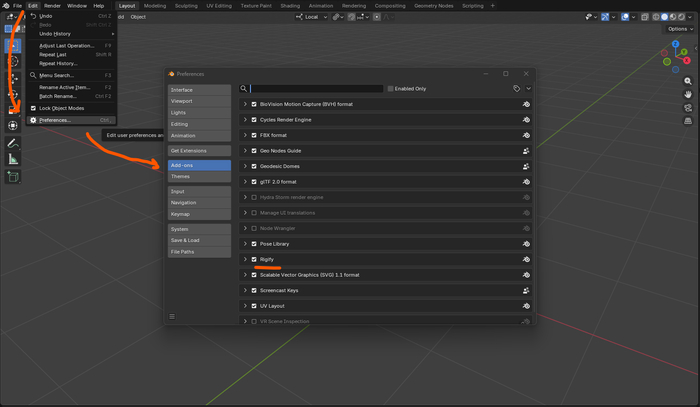Select the Add Cube tool
Screen dimensions: 700x407
pyautogui.click(x=13, y=177)
